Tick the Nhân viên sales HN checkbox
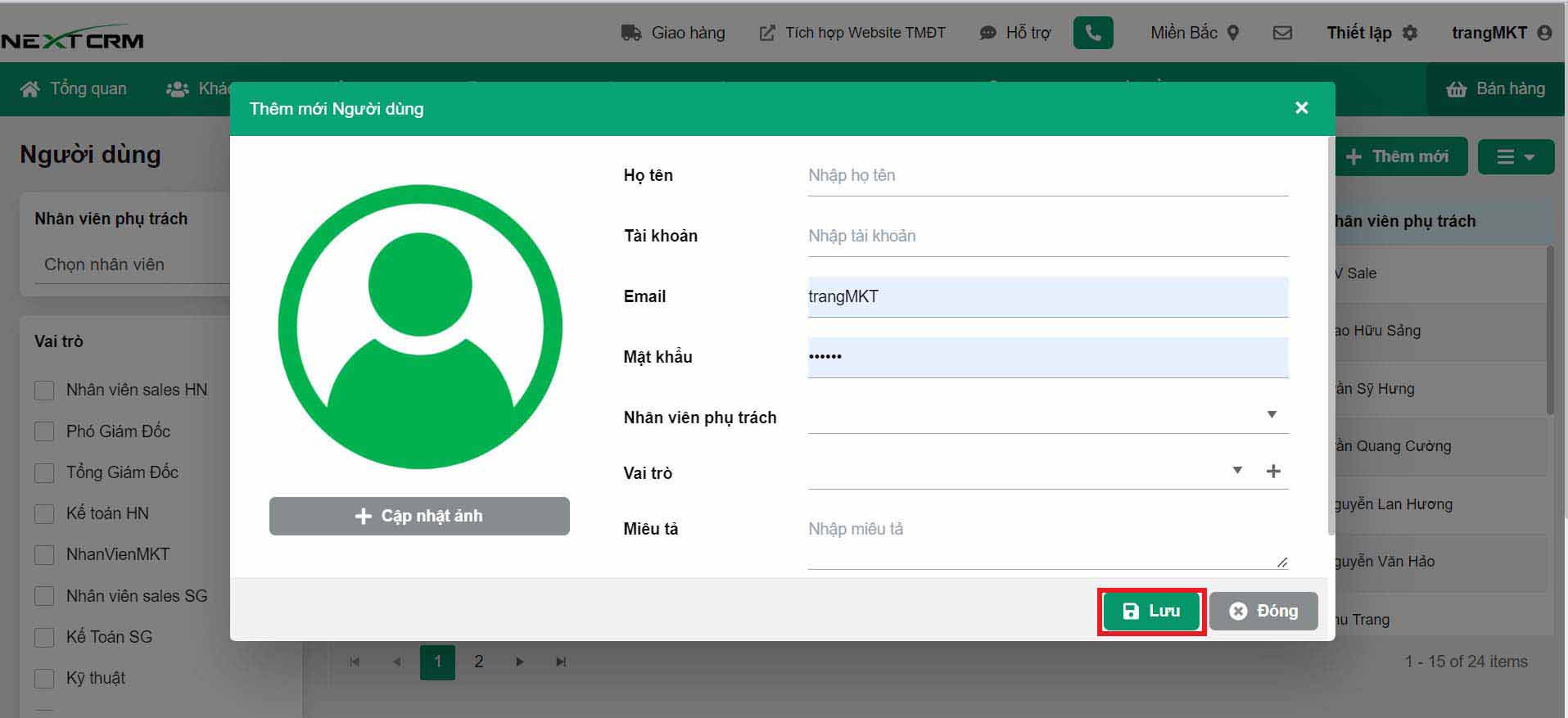 tap(44, 391)
